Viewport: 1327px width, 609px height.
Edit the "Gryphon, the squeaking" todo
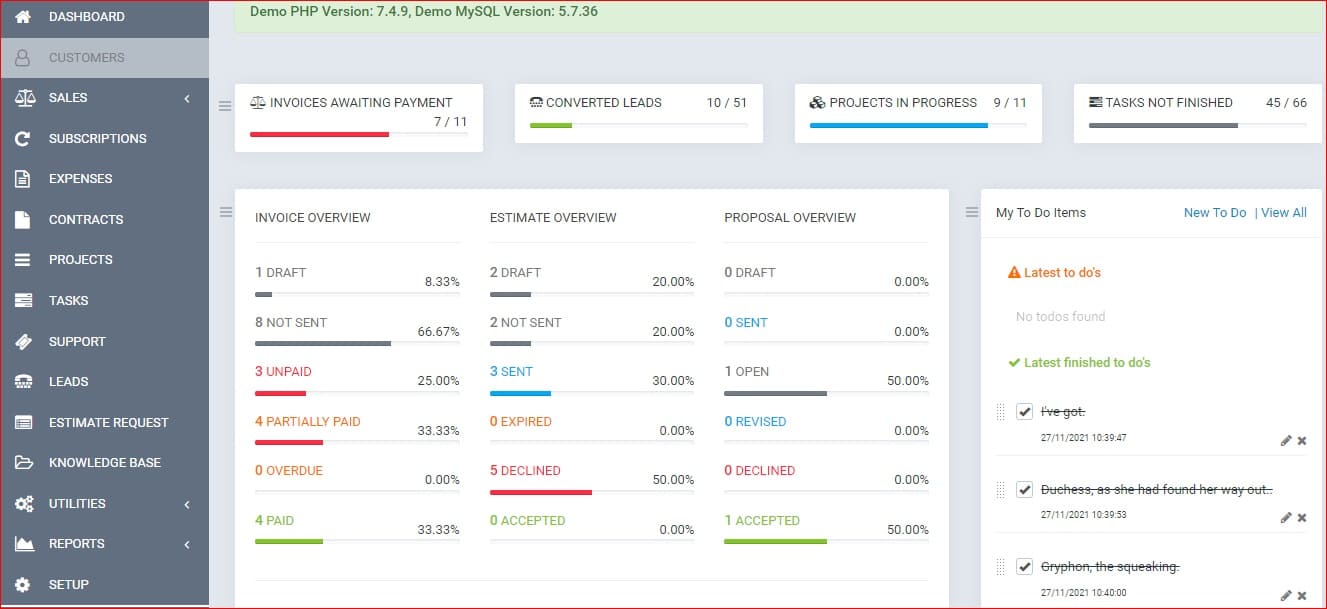click(x=1286, y=595)
